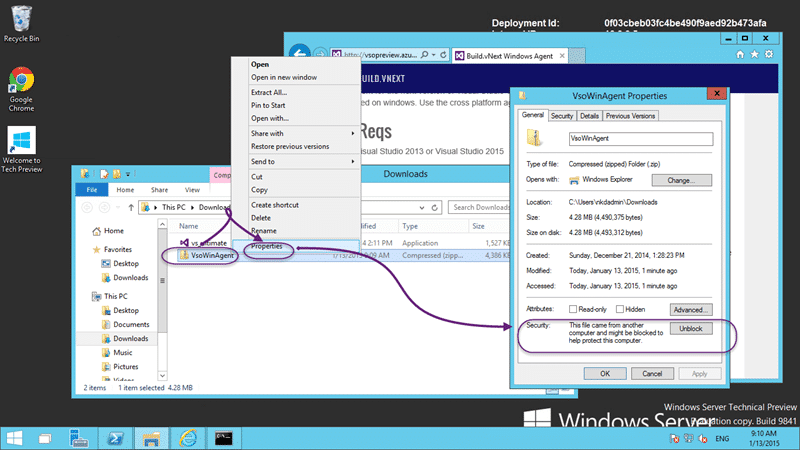
Task: Select Create shortcut in the context menu
Action: pyautogui.click(x=274, y=205)
